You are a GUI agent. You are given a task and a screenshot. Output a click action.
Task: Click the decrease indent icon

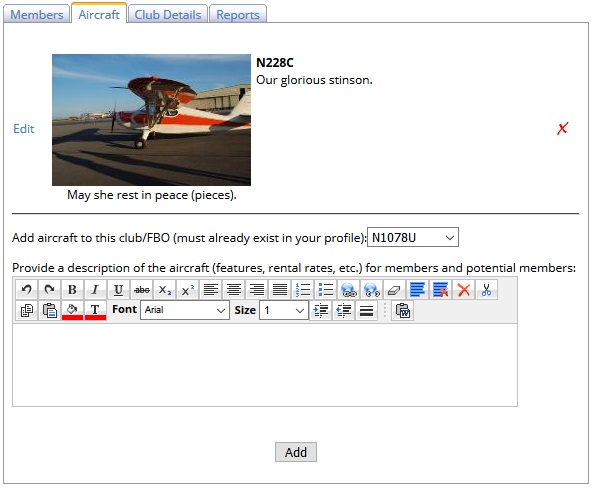coord(343,311)
